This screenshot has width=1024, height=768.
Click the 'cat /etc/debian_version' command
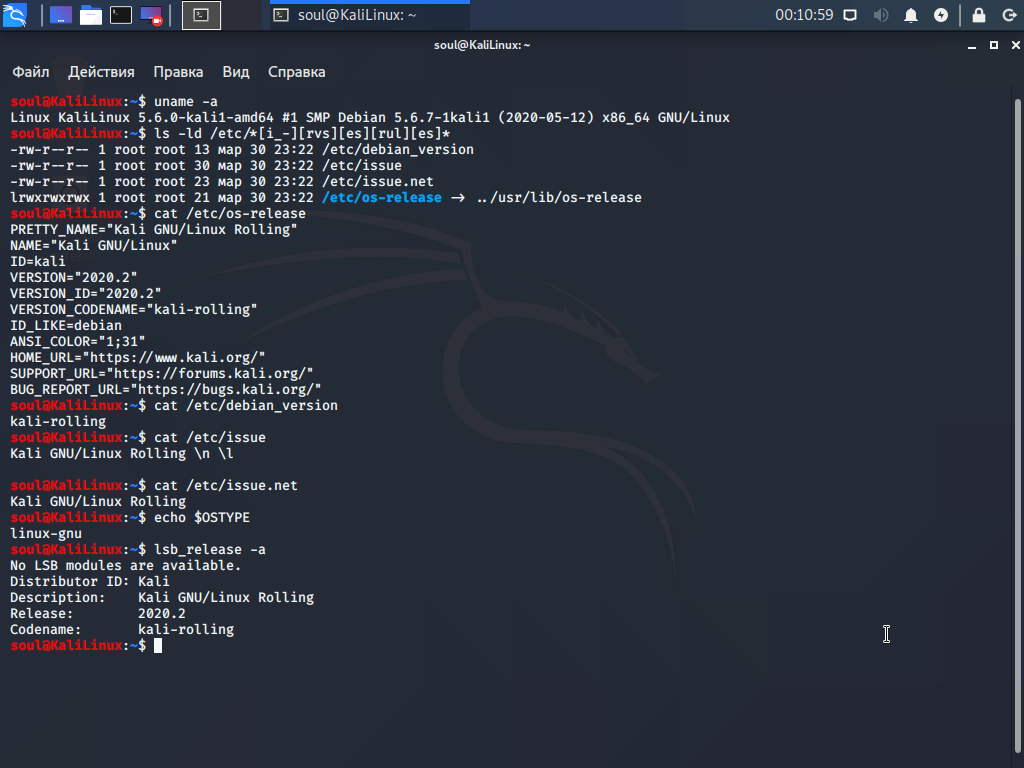pos(246,406)
